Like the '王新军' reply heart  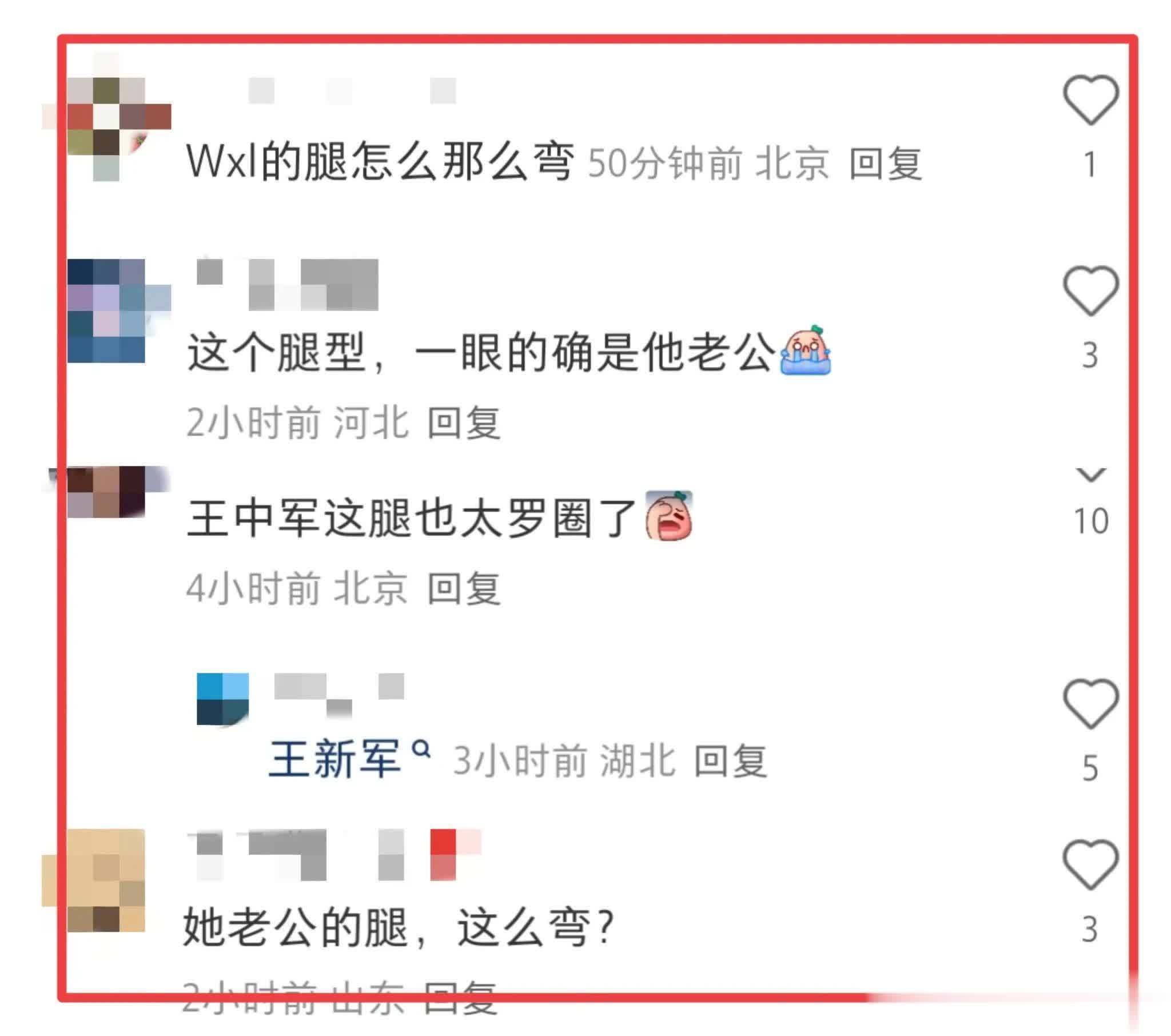[x=1090, y=704]
